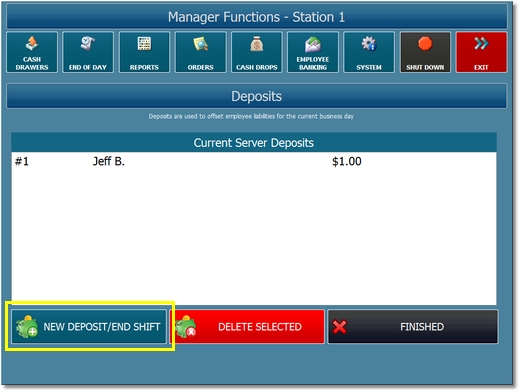The width and height of the screenshot is (520, 392).
Task: Exit Manager Functions via red Exit
Action: coord(481,52)
